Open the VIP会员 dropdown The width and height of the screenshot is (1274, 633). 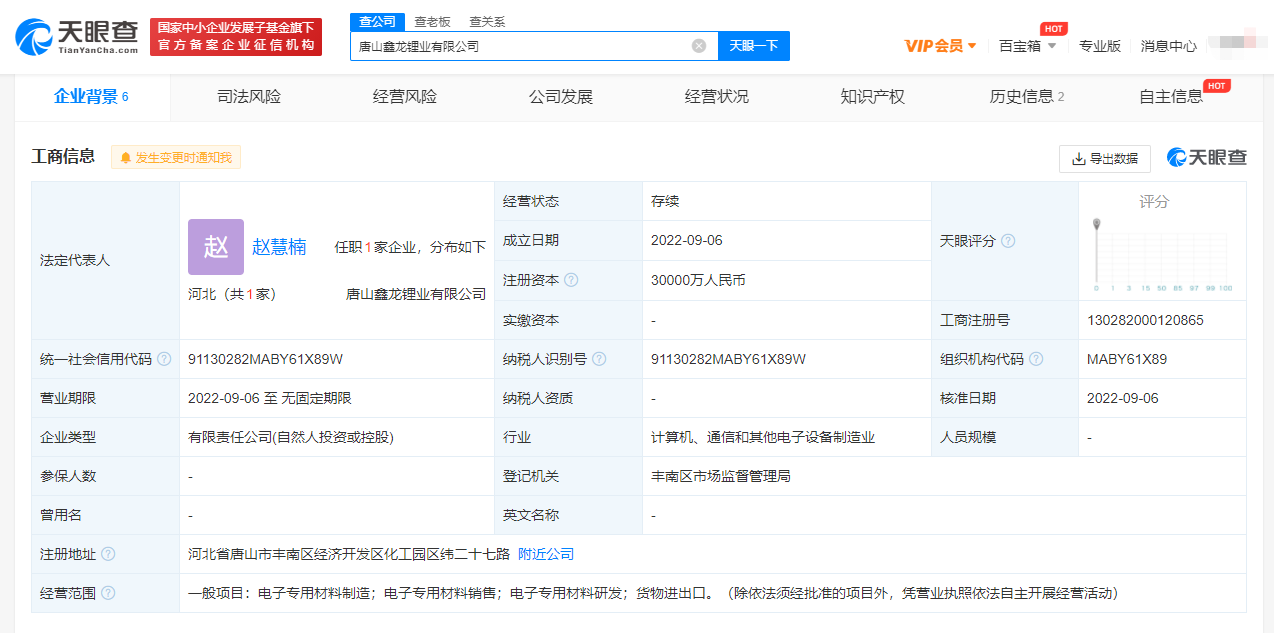click(940, 45)
